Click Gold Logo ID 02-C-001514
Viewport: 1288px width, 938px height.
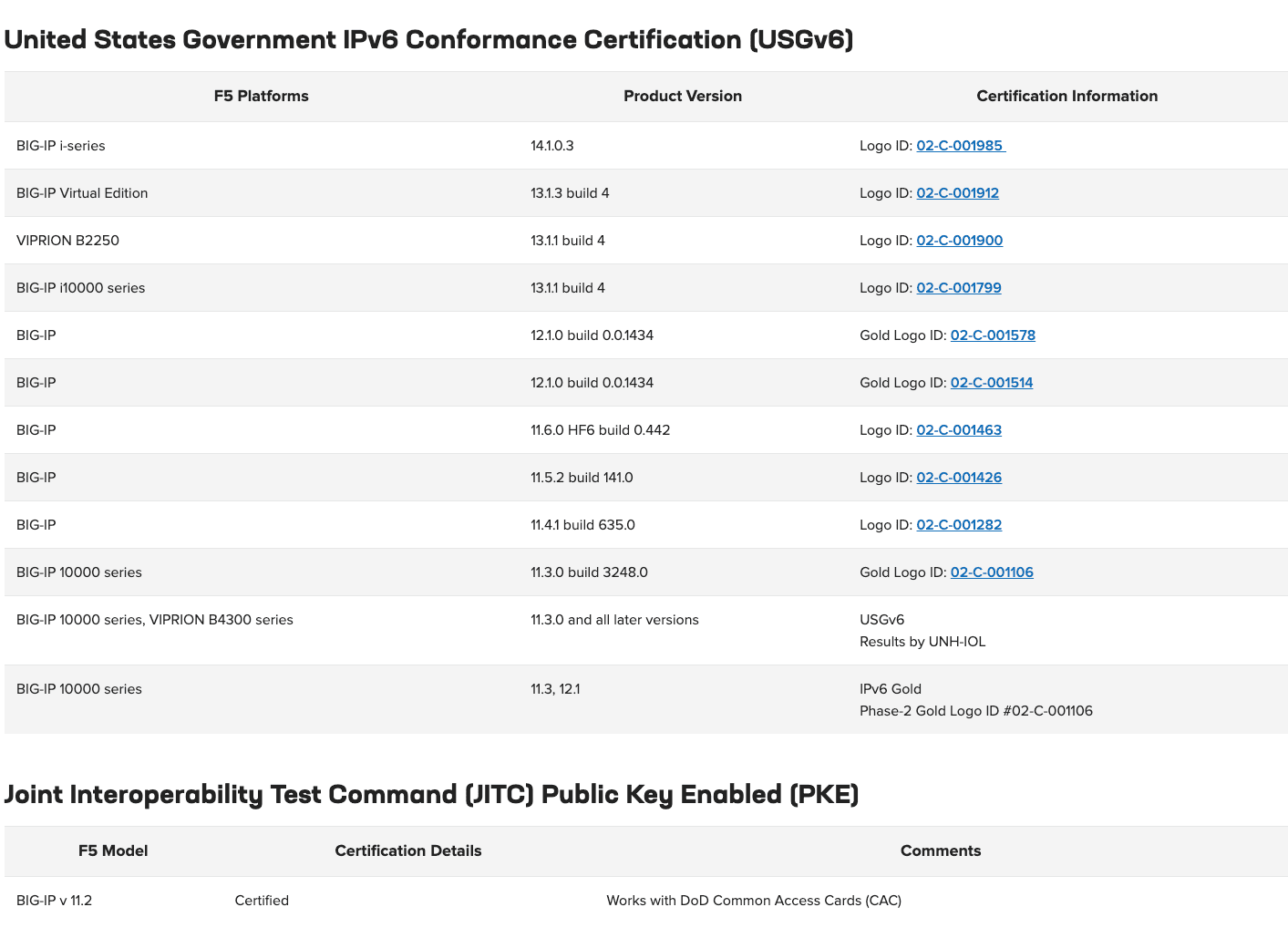(992, 382)
